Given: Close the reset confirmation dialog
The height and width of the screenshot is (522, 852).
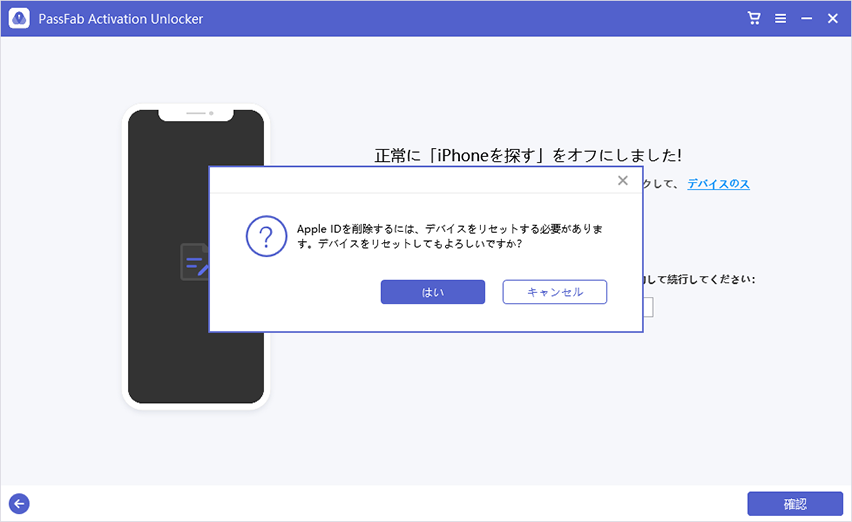Looking at the screenshot, I should [x=623, y=180].
